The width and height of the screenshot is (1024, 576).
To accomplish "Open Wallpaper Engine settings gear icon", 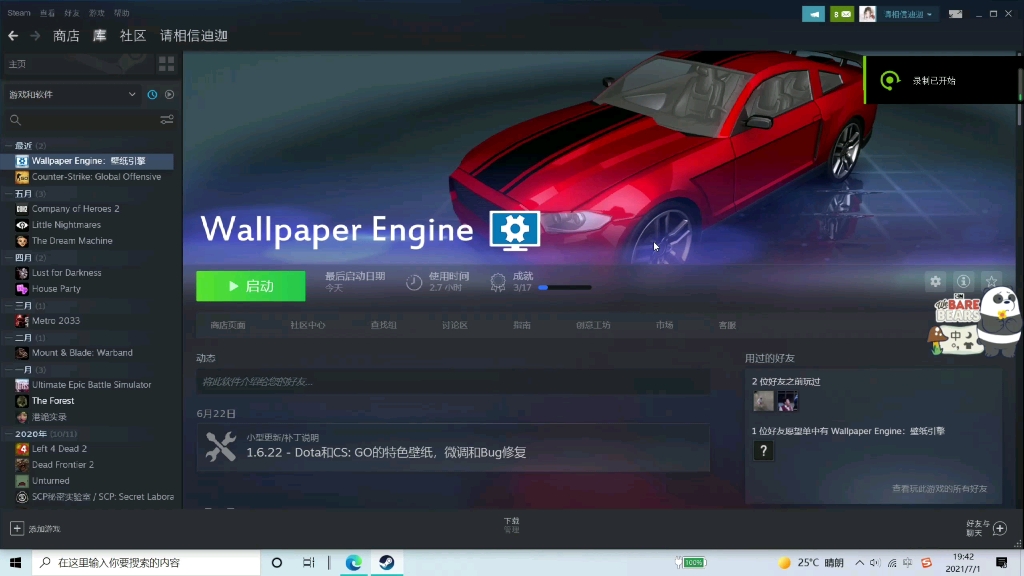I will tap(936, 281).
